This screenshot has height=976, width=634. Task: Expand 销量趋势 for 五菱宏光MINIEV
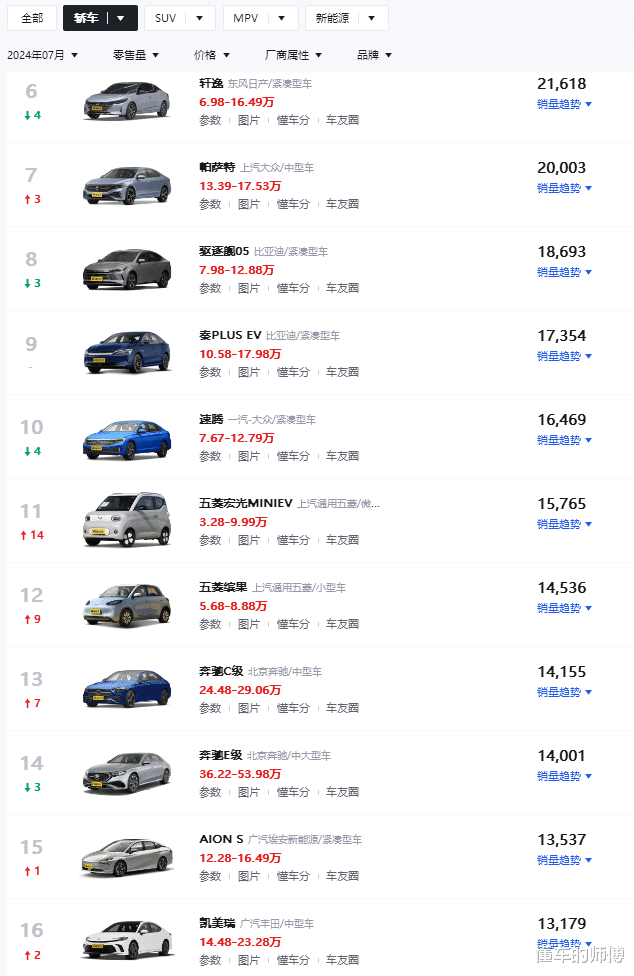click(x=564, y=524)
